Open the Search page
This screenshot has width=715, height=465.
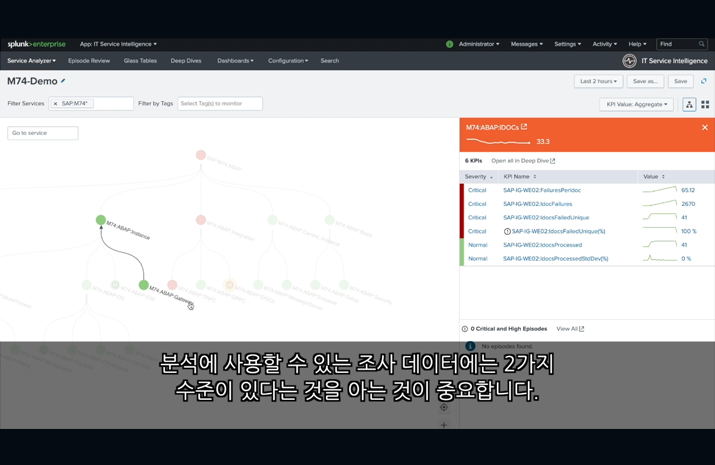(x=330, y=61)
